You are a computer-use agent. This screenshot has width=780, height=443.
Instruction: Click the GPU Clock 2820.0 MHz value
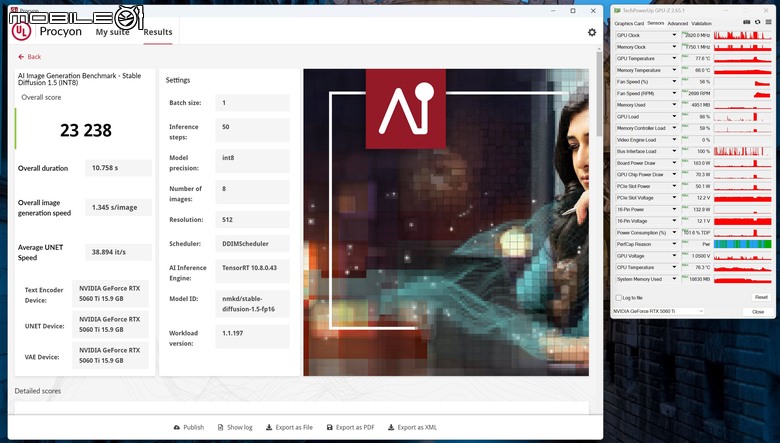pyautogui.click(x=696, y=35)
